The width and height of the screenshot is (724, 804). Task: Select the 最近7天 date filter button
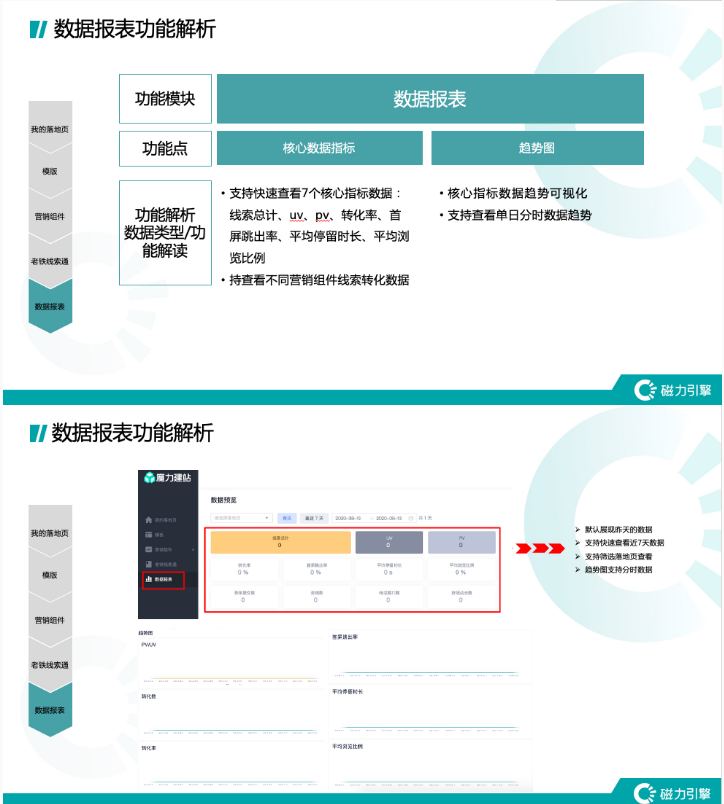(314, 518)
